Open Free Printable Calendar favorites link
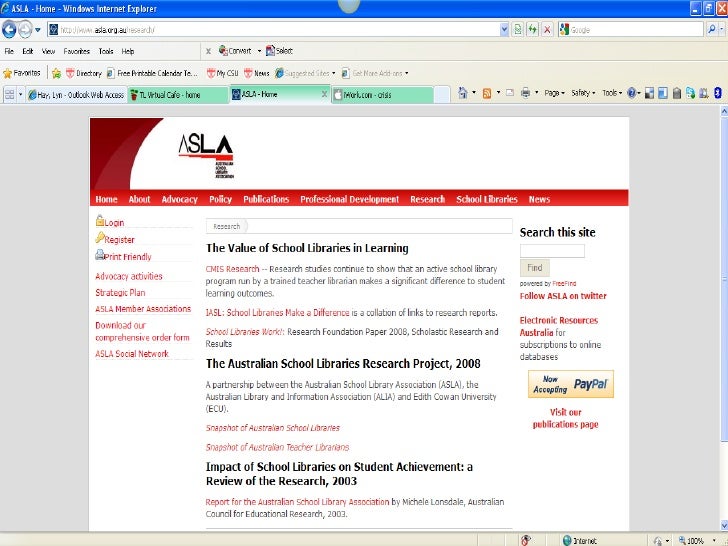Screen dimensions: 728x546 tap(152, 73)
